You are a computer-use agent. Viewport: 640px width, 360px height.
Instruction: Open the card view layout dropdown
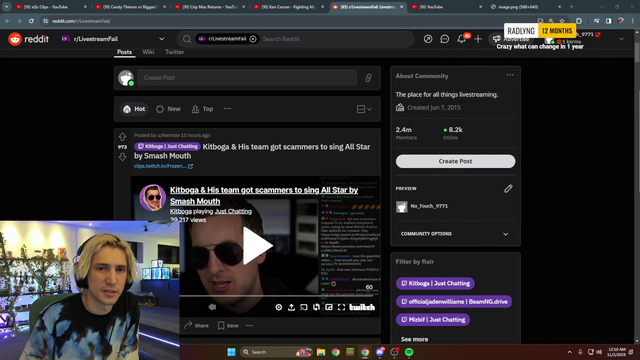pyautogui.click(x=364, y=109)
